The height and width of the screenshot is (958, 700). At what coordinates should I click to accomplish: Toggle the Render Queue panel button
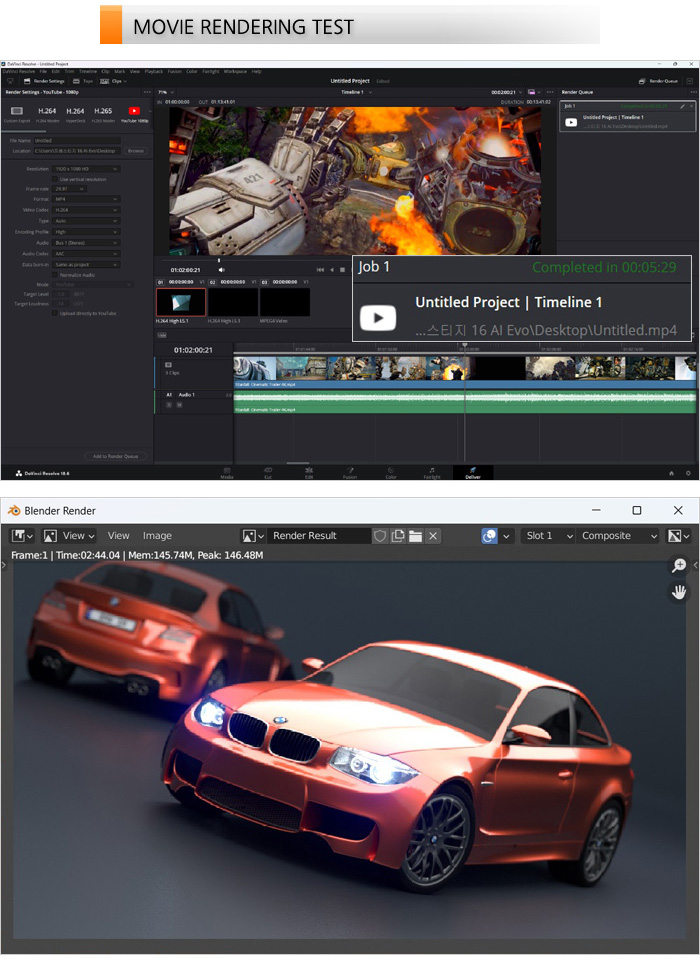pos(658,81)
